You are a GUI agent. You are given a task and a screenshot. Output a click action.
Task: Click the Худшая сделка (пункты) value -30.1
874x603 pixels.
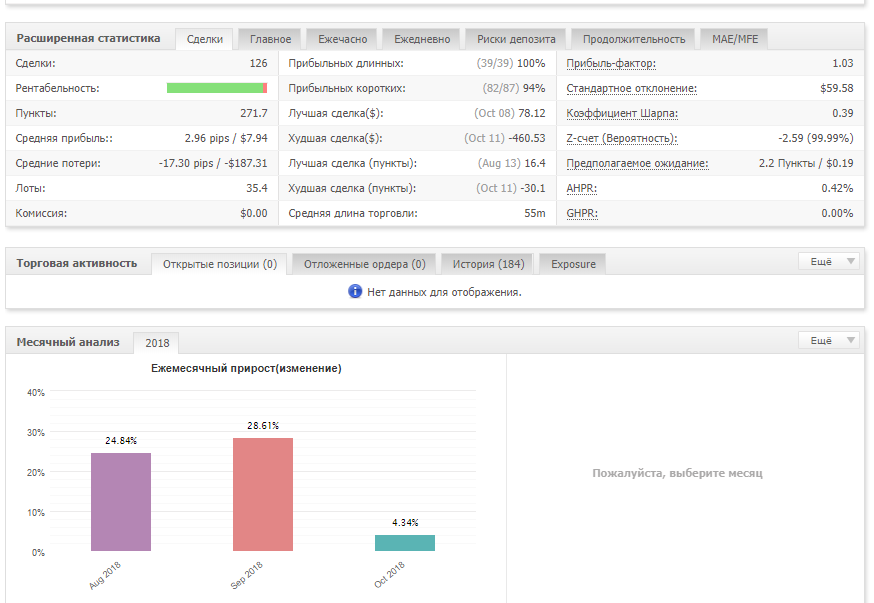[533, 188]
